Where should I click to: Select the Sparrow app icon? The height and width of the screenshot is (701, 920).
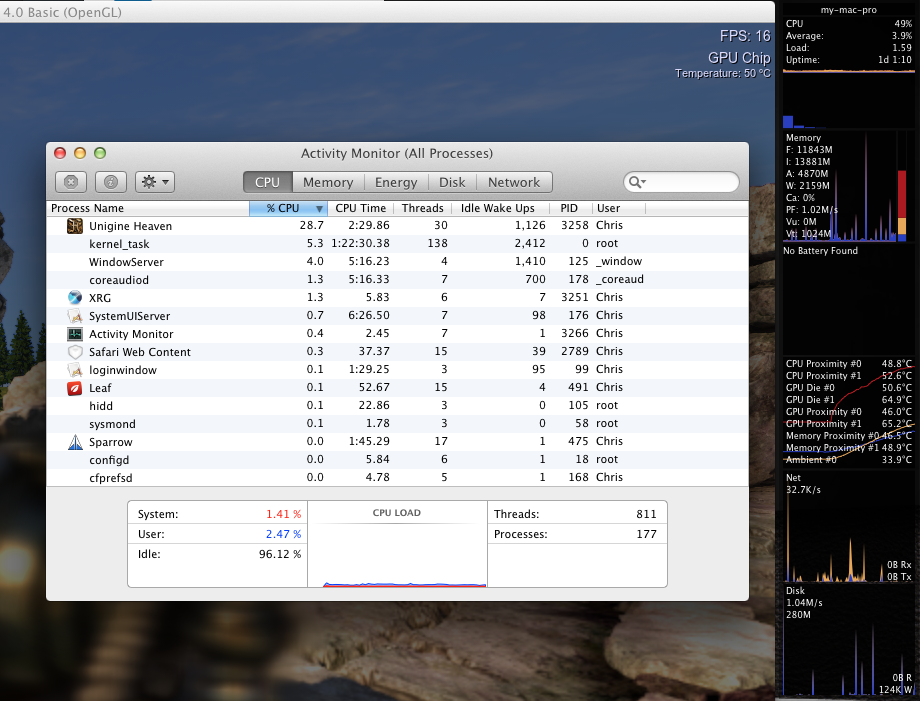pos(75,442)
